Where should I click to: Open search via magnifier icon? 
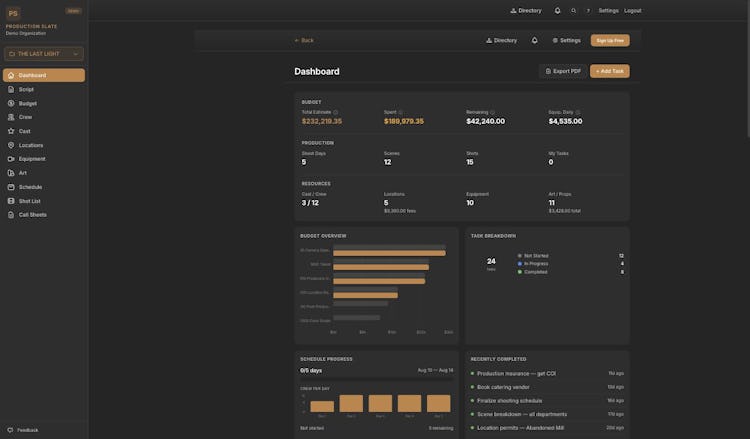[573, 11]
